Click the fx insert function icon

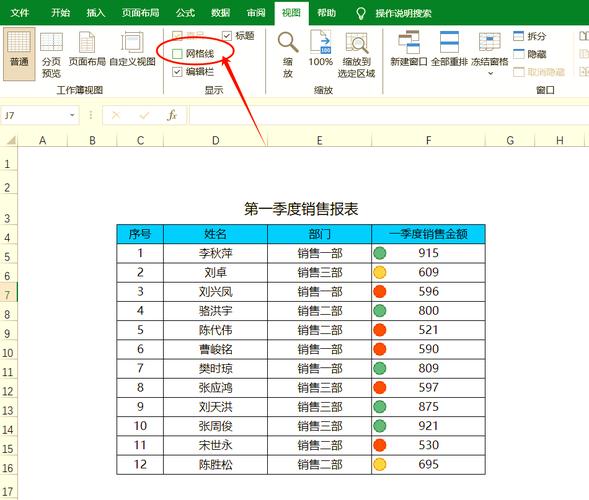172,115
